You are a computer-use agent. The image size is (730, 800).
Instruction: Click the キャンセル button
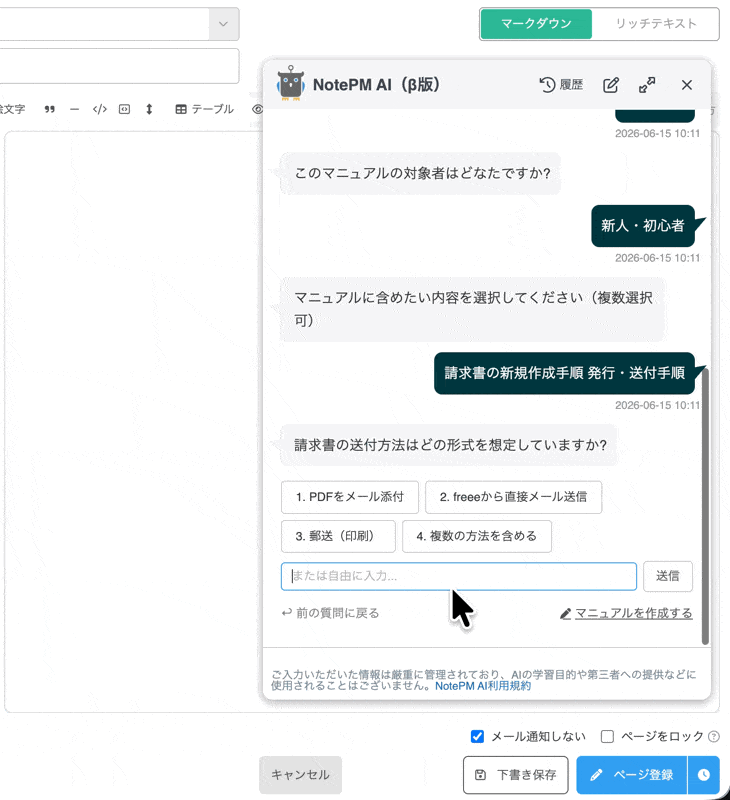(x=300, y=774)
